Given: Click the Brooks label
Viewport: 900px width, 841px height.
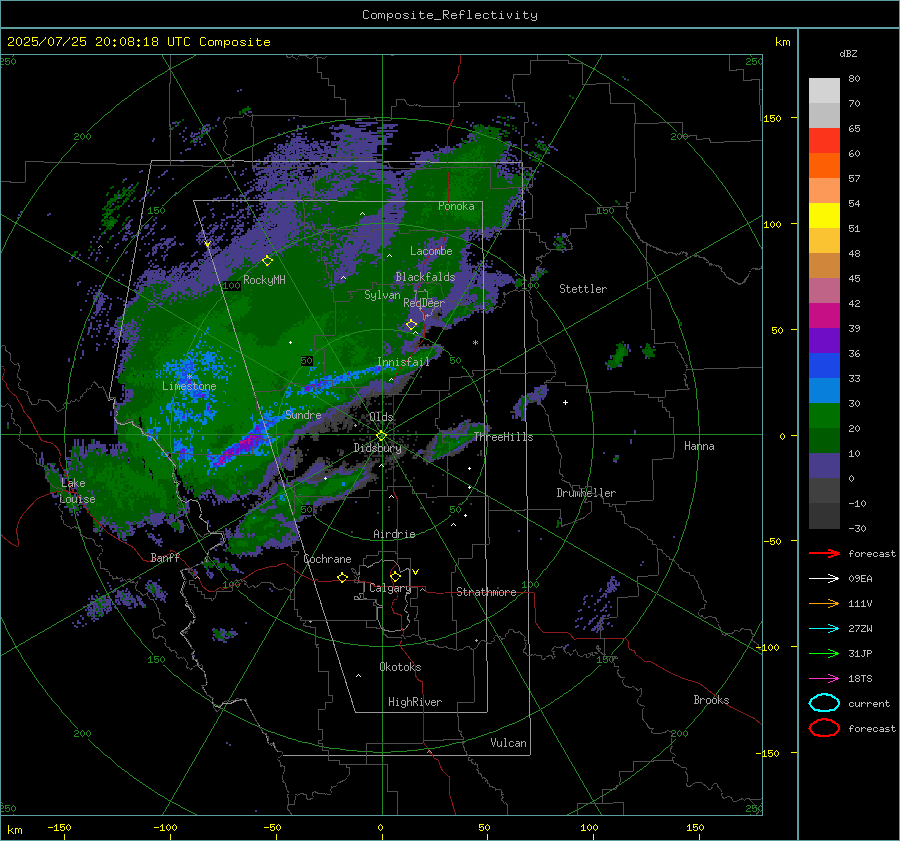Looking at the screenshot, I should click(711, 700).
